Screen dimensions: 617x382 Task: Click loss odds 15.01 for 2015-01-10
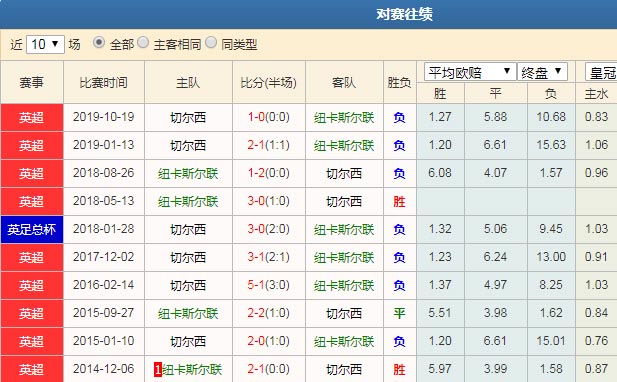click(551, 341)
